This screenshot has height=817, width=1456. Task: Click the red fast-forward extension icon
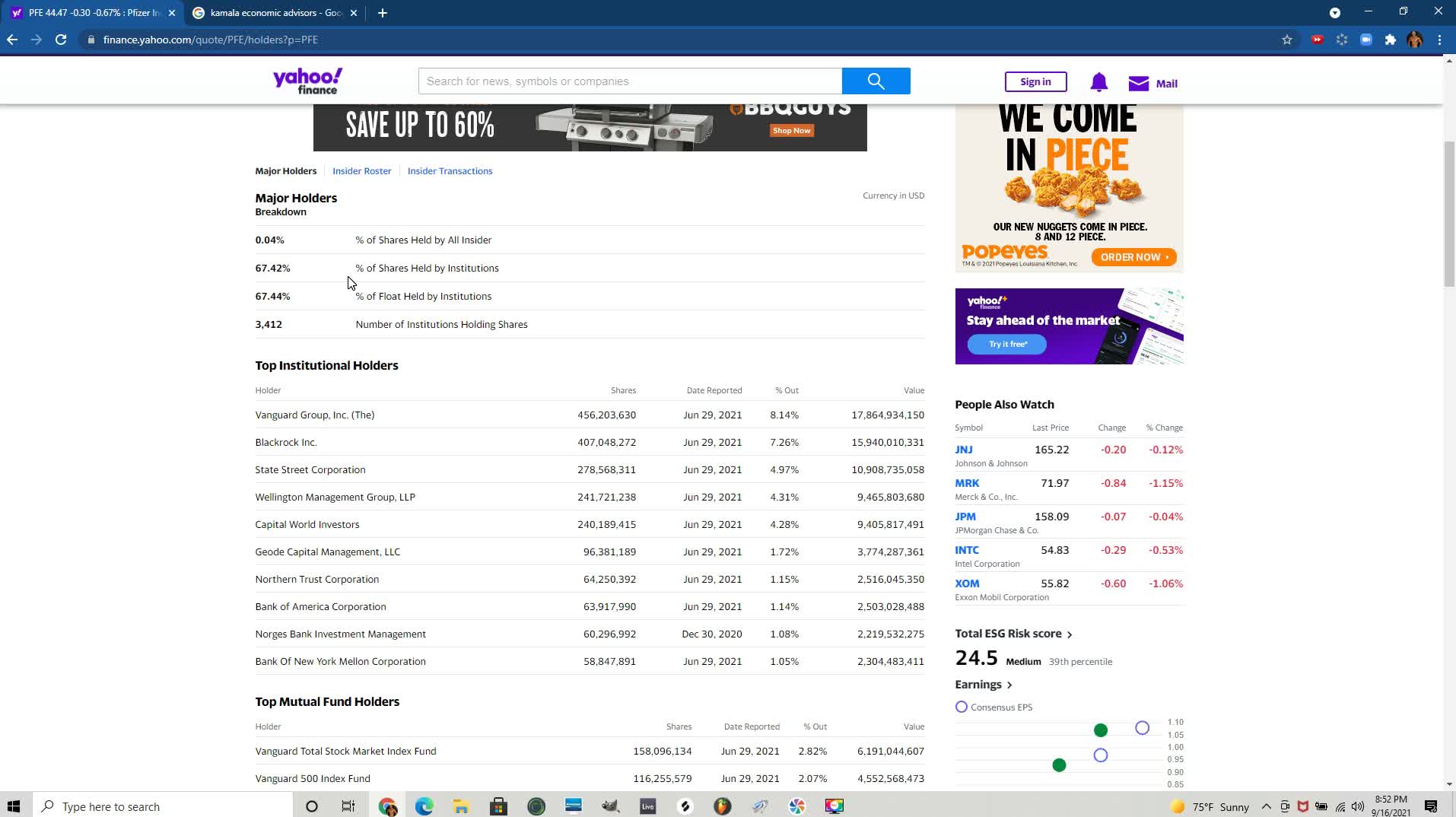(1317, 40)
